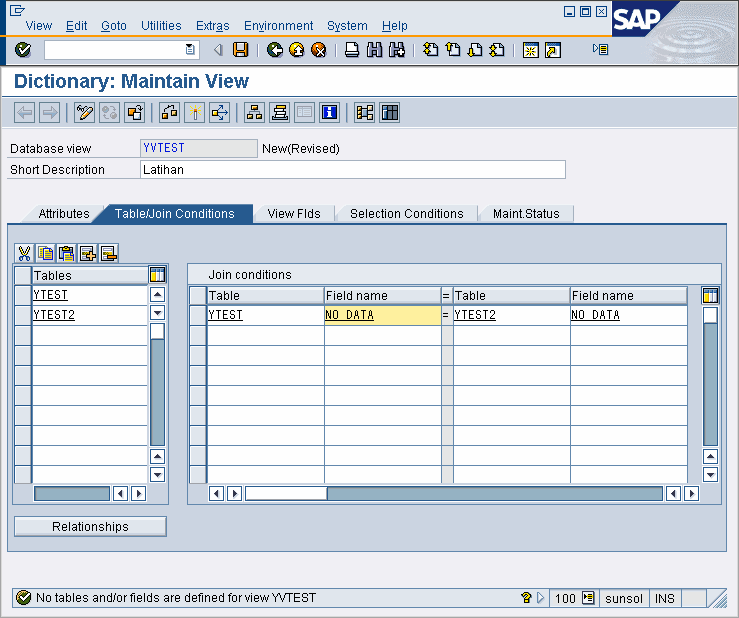739x618 pixels.
Task: Click the Graphic icon in application toolbar
Action: [x=365, y=113]
